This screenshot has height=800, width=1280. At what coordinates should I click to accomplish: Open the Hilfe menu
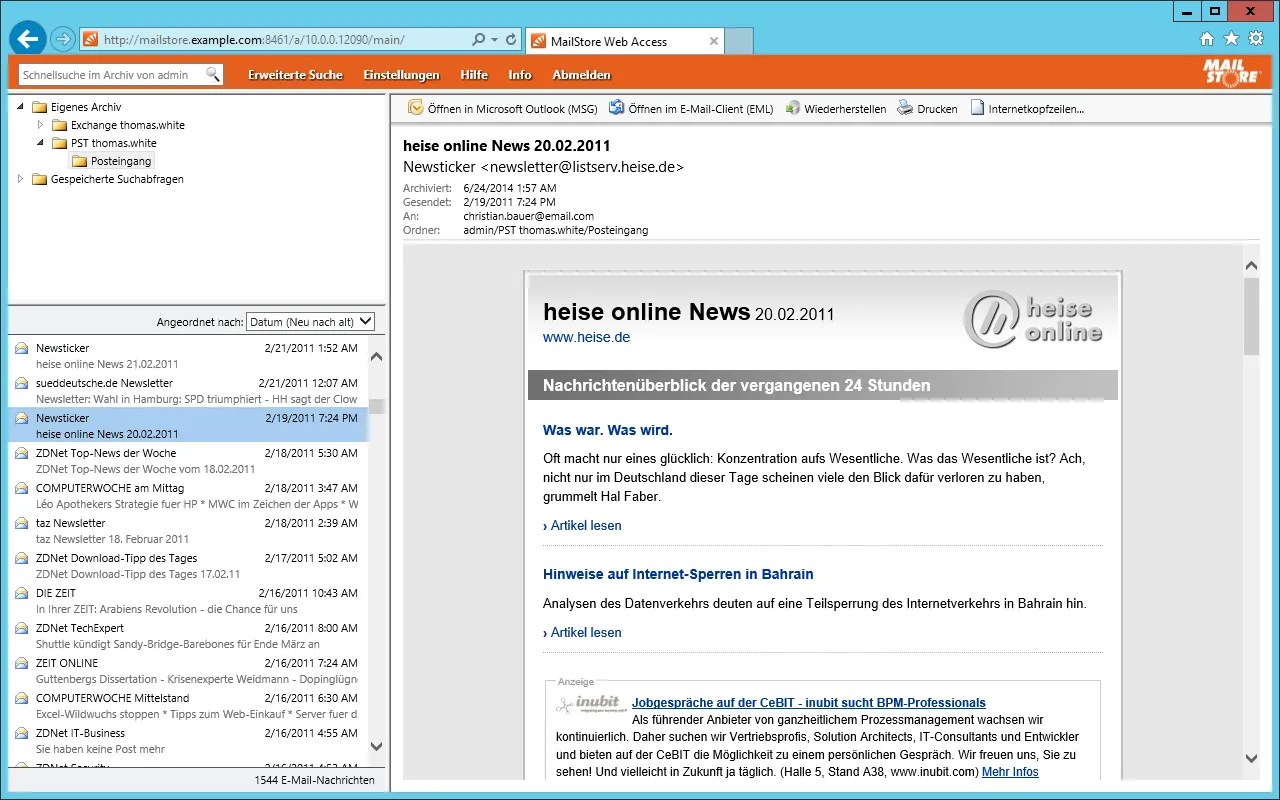(473, 74)
